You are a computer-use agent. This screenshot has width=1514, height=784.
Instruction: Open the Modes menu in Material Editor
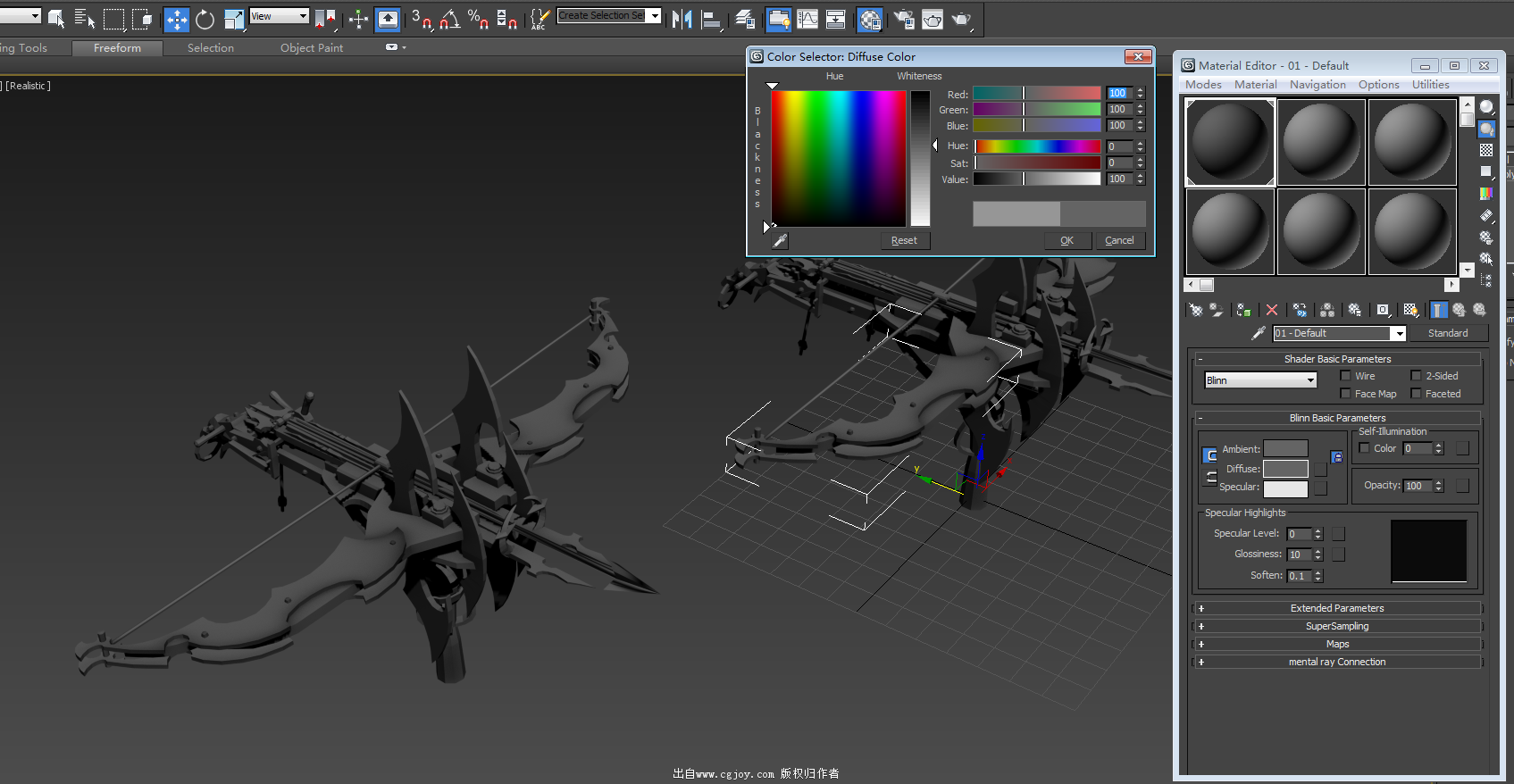1203,85
